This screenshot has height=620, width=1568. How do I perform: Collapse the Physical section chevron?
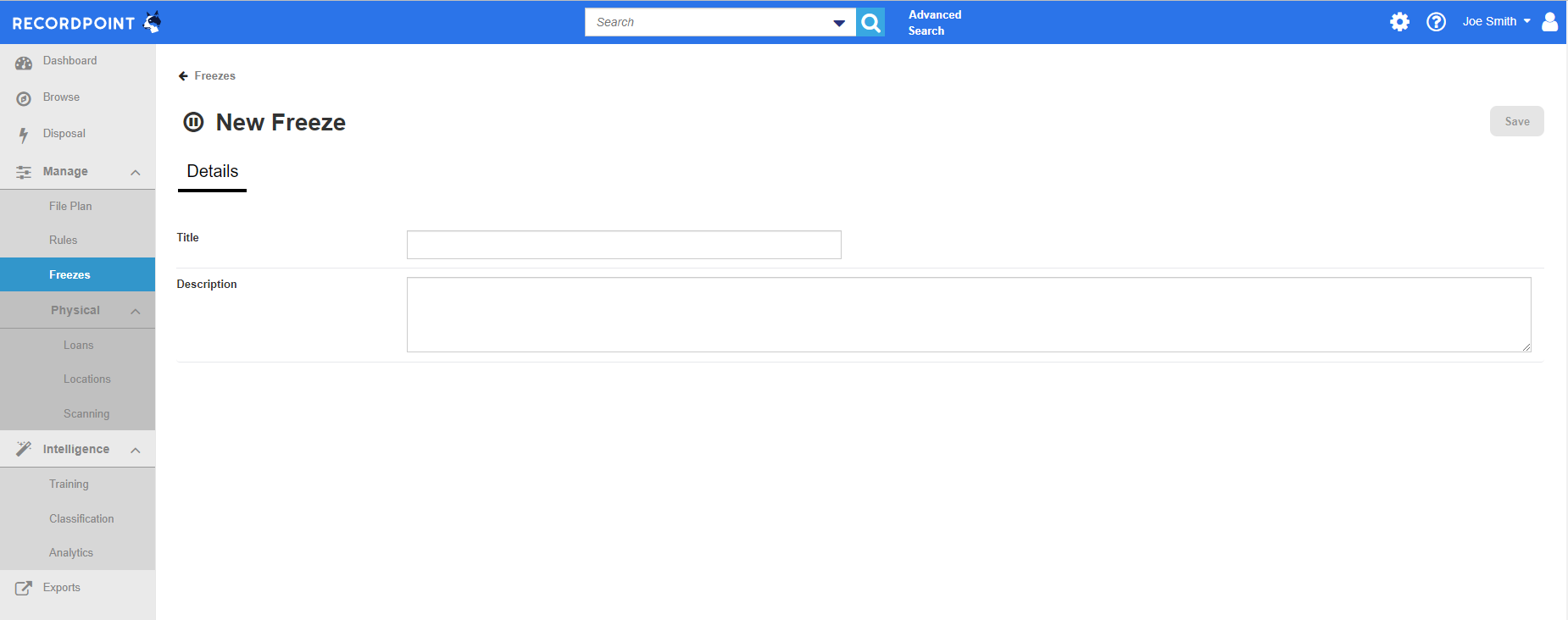[x=136, y=312]
